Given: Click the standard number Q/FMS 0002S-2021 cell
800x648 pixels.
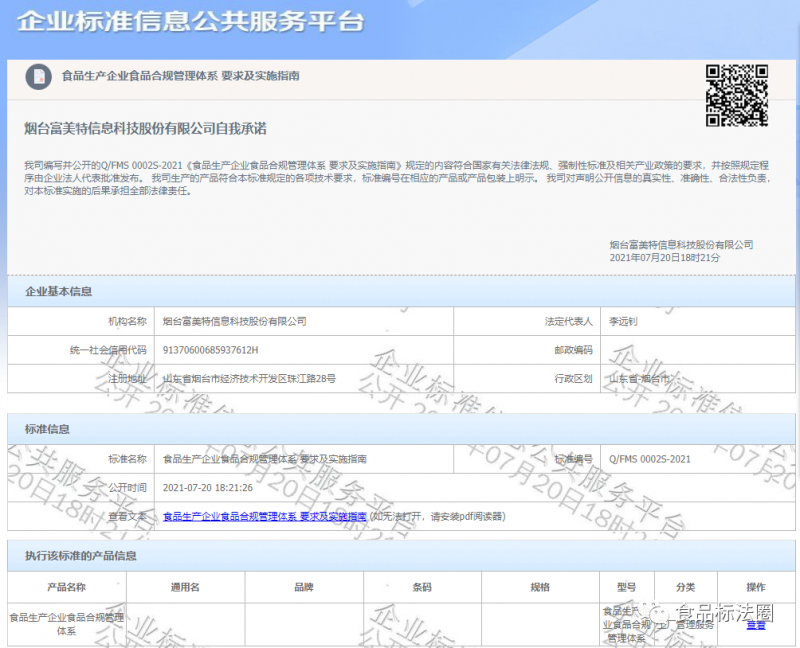Looking at the screenshot, I should (x=650, y=459).
